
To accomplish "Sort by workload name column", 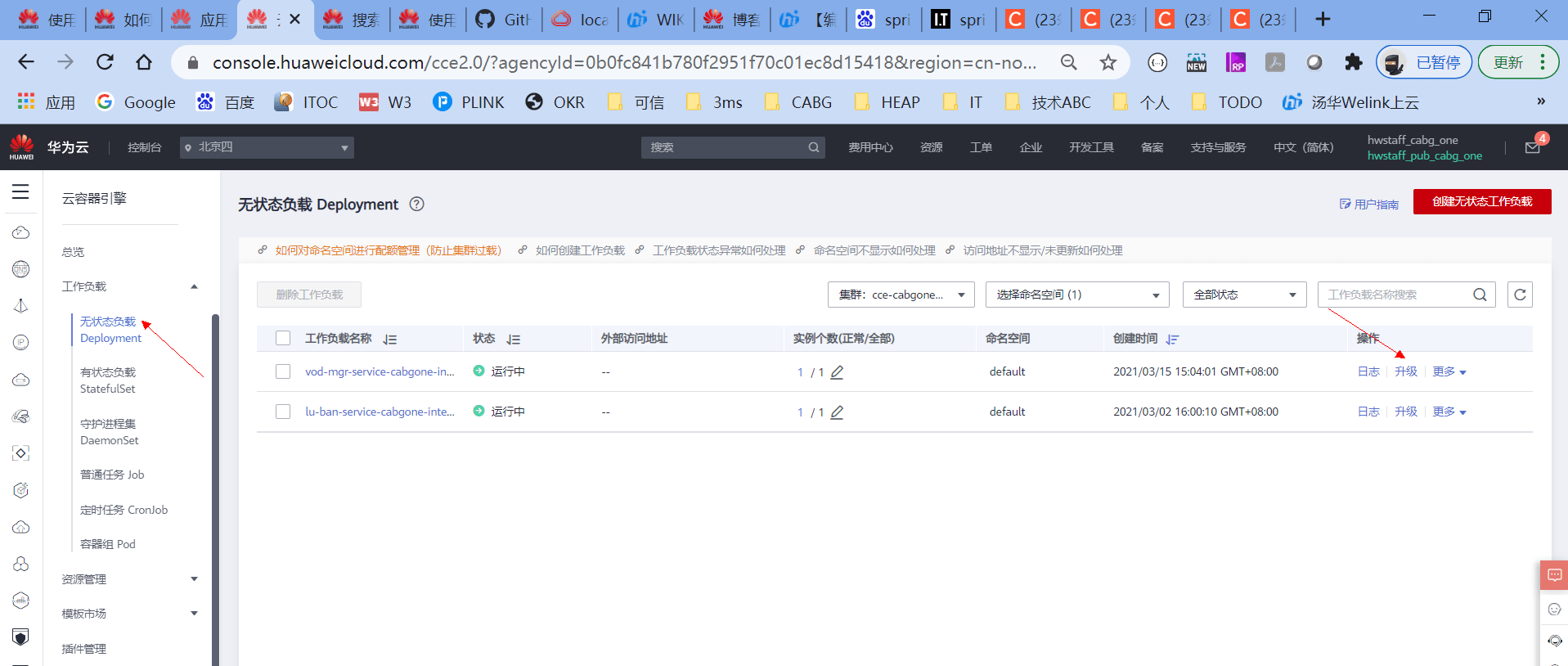I will click(x=390, y=339).
